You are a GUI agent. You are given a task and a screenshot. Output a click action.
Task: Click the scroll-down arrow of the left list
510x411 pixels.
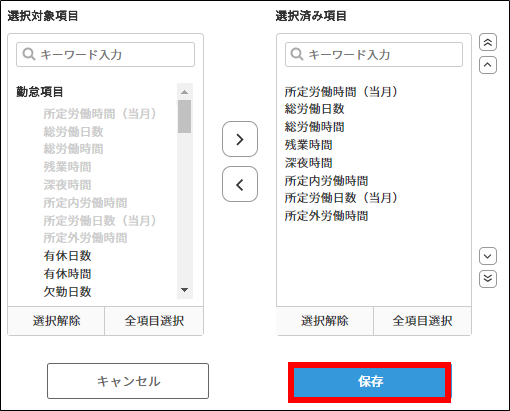pyautogui.click(x=184, y=290)
